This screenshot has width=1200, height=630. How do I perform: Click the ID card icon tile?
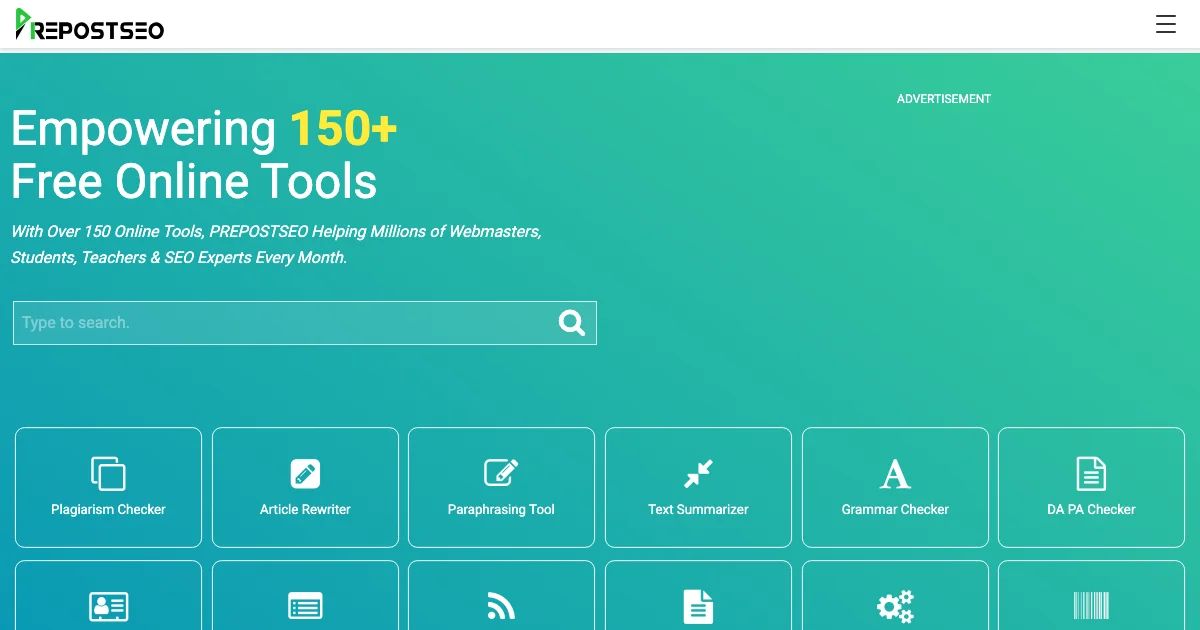(x=108, y=595)
